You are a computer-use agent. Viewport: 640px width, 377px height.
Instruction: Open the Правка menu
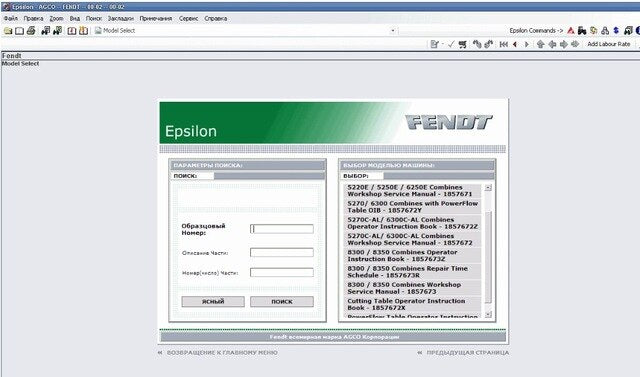33,18
